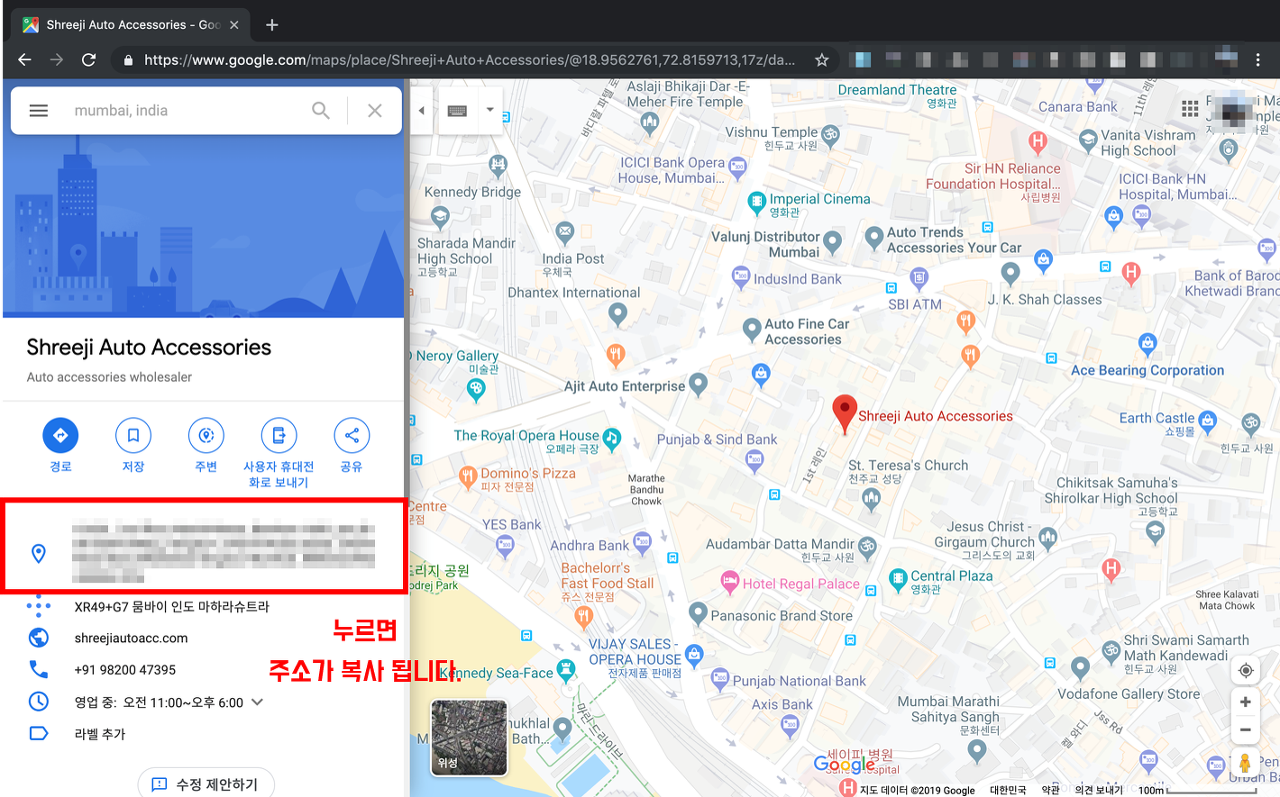
Task: Click the browser back arrow
Action: (25, 60)
